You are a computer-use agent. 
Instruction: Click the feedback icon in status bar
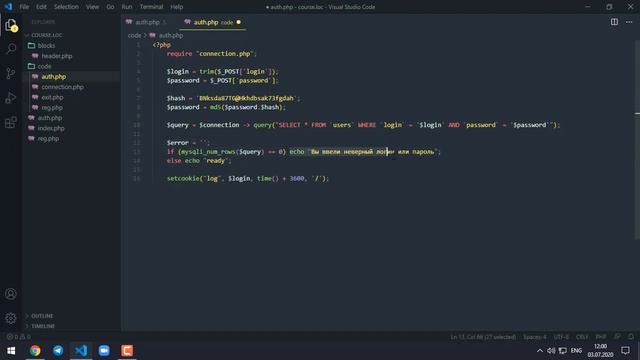pyautogui.click(x=617, y=337)
